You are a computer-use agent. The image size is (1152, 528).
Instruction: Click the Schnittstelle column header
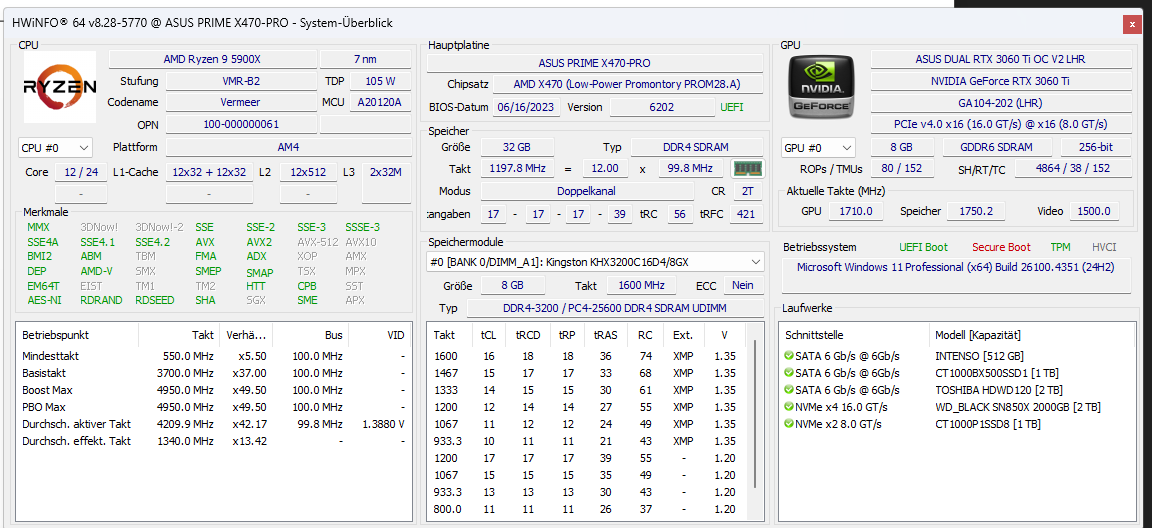click(x=854, y=335)
